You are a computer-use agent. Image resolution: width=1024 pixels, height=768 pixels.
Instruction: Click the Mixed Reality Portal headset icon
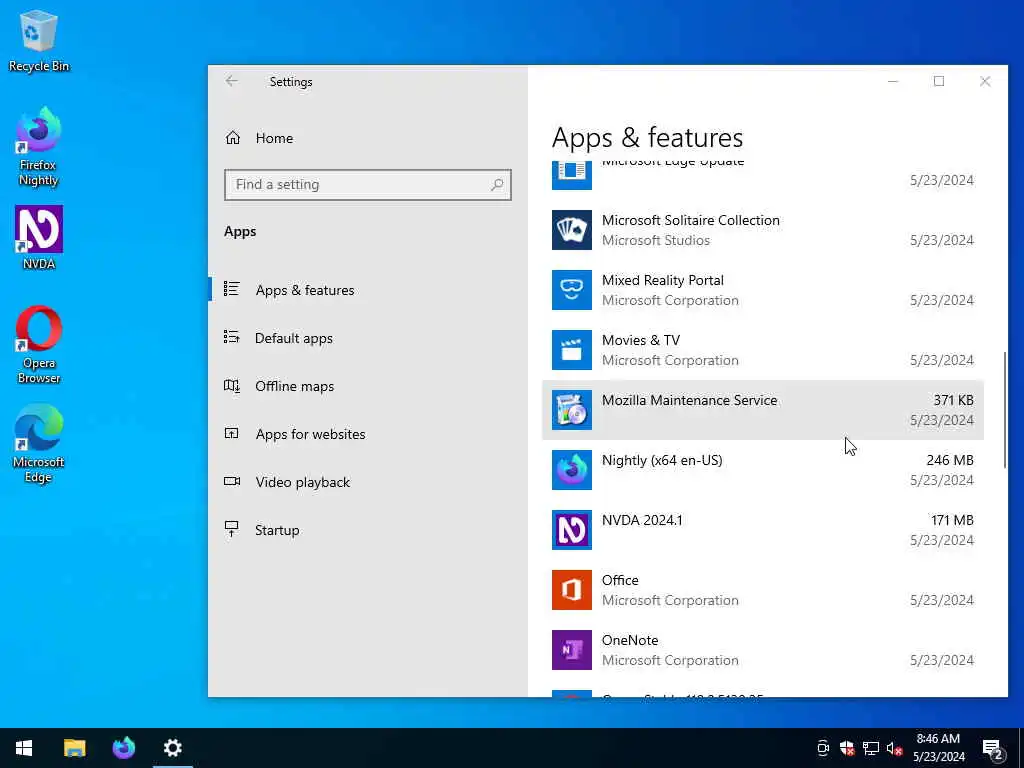571,290
